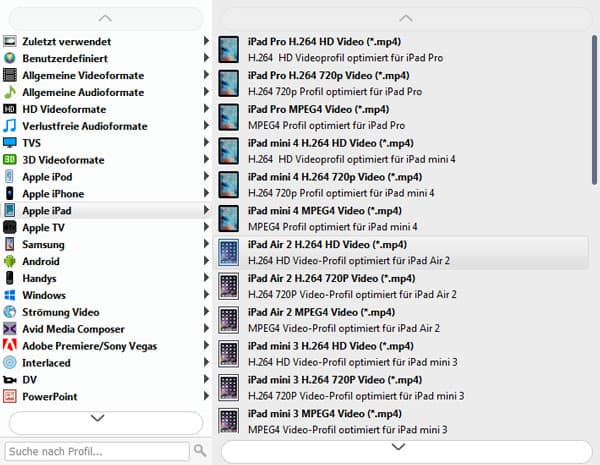This screenshot has height=465, width=600.
Task: Select iPad Pro H.264 720p Video profile
Action: tap(402, 83)
